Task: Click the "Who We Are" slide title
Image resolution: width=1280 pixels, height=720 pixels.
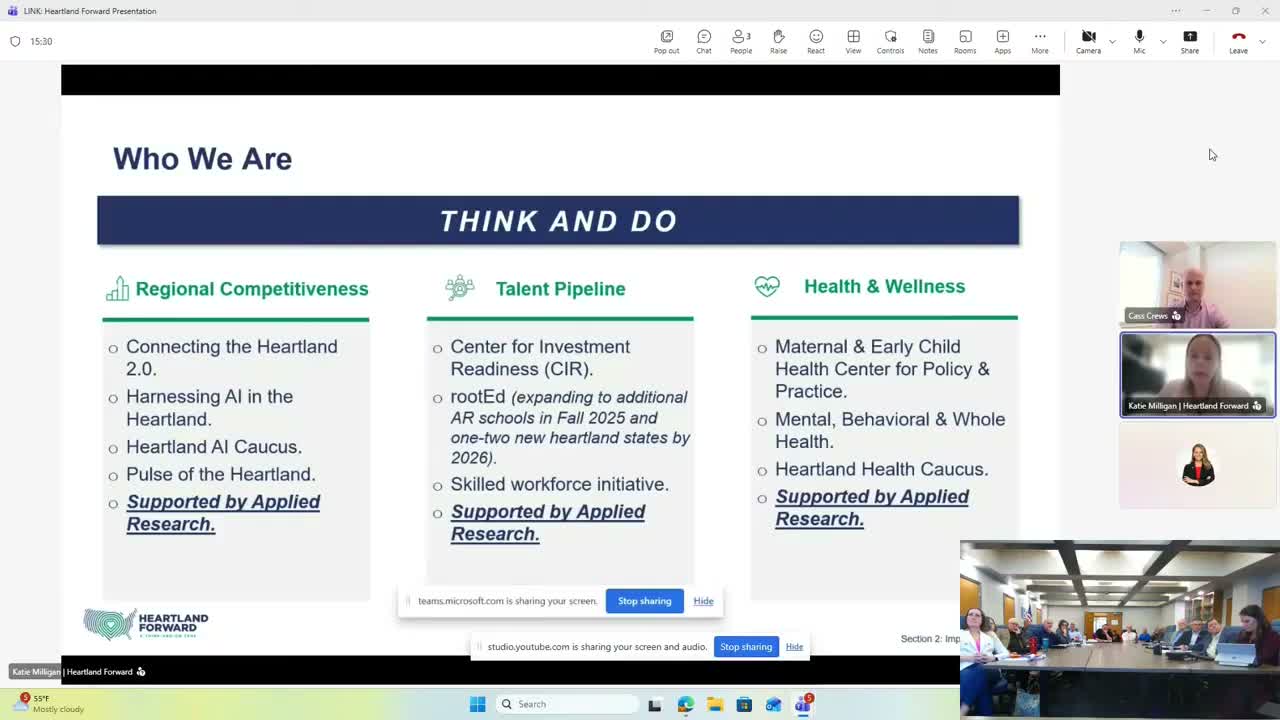Action: pos(202,159)
